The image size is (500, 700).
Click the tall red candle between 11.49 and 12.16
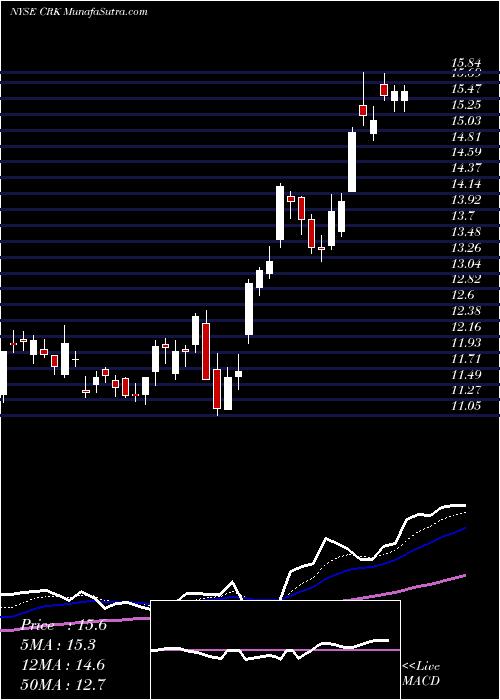[x=206, y=352]
